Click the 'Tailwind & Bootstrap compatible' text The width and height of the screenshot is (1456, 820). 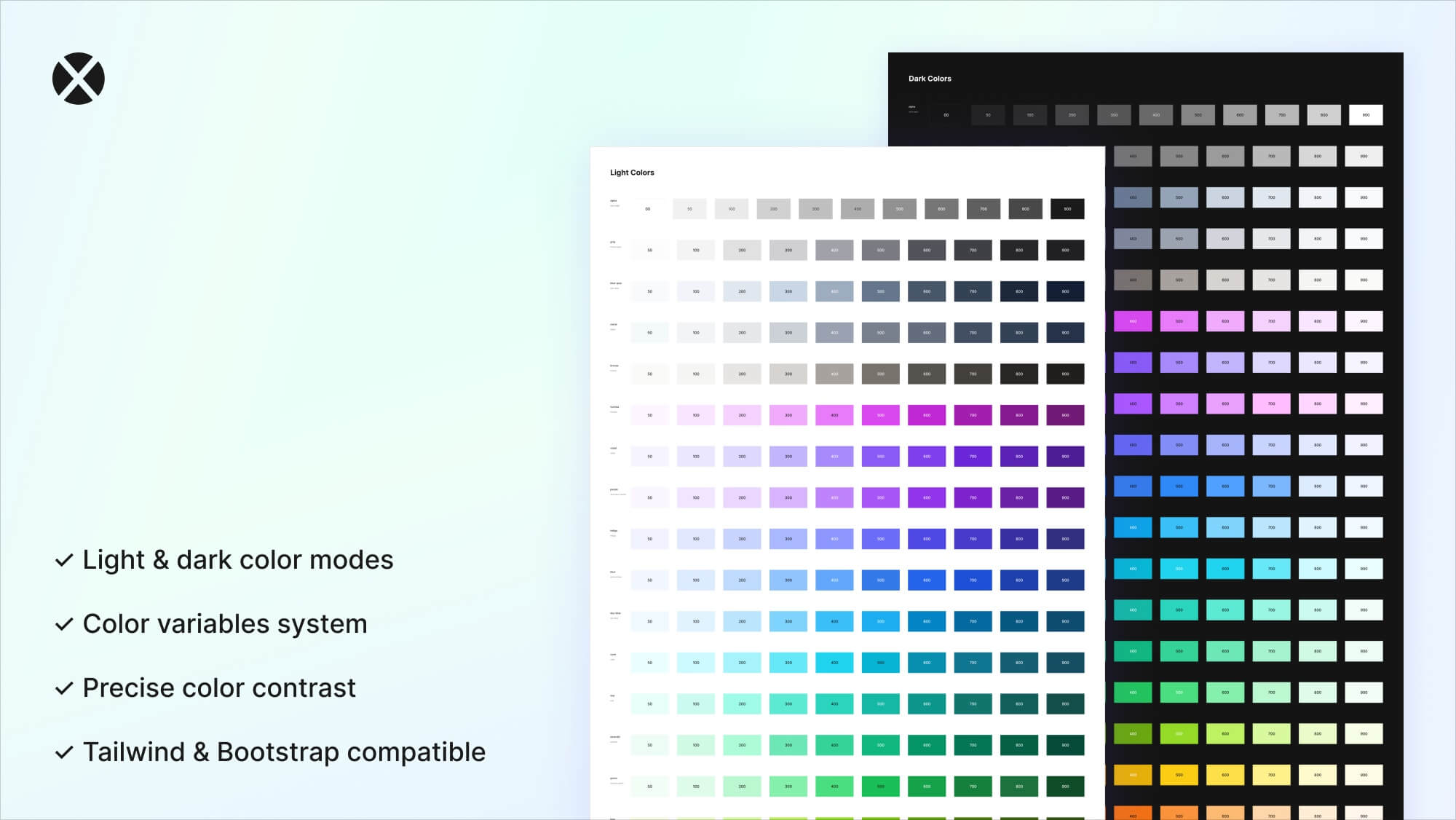(x=284, y=752)
